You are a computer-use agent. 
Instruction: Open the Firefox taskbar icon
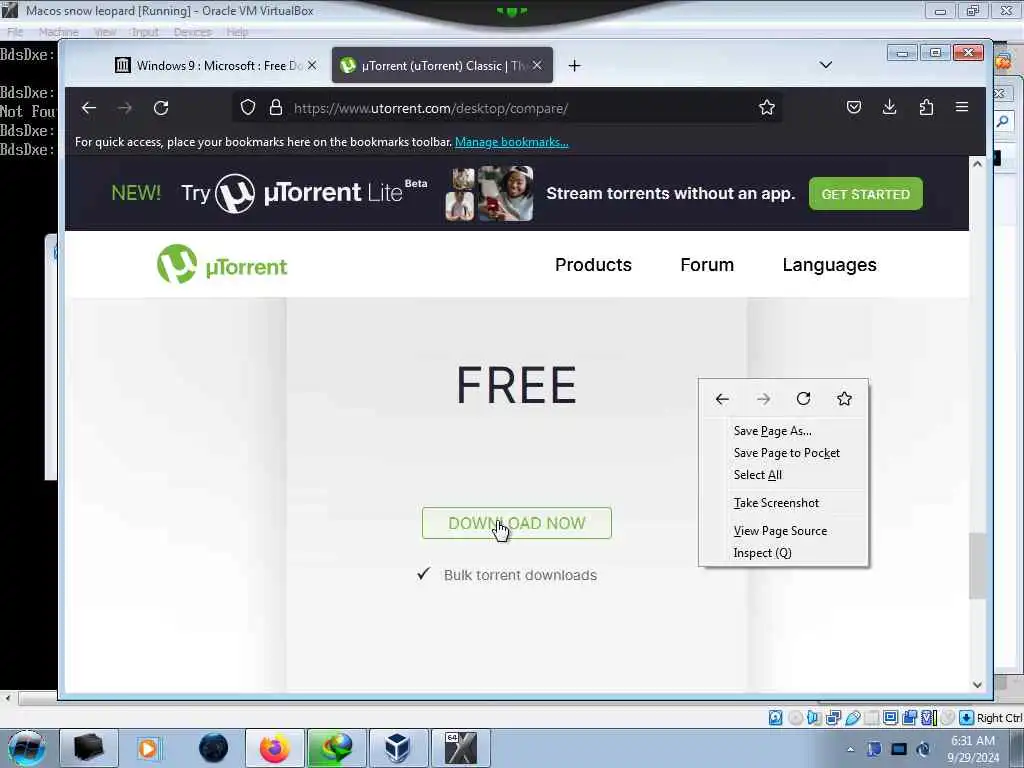(x=275, y=748)
